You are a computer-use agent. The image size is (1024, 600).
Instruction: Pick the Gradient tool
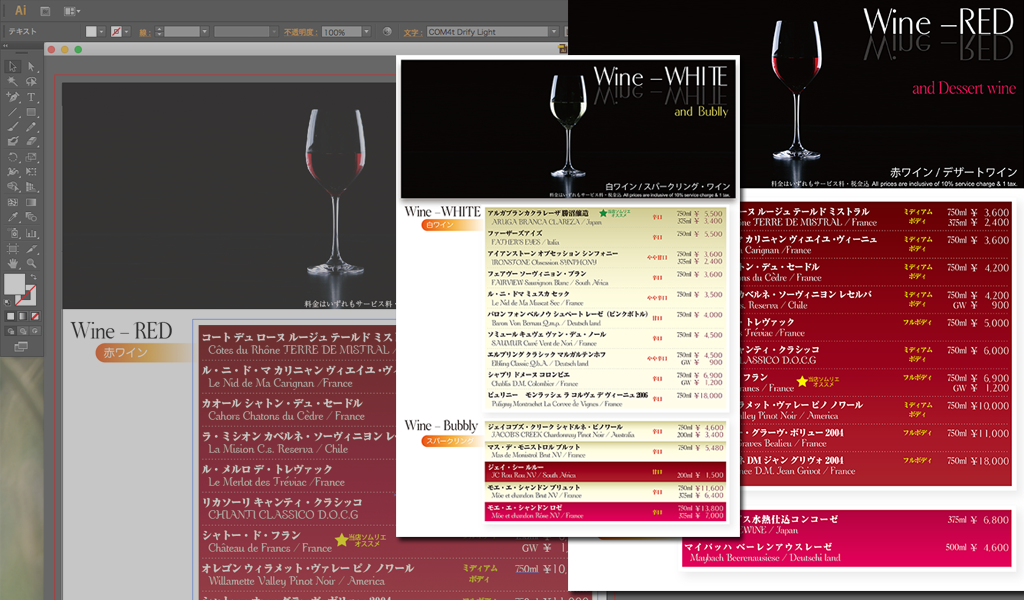pos(31,202)
